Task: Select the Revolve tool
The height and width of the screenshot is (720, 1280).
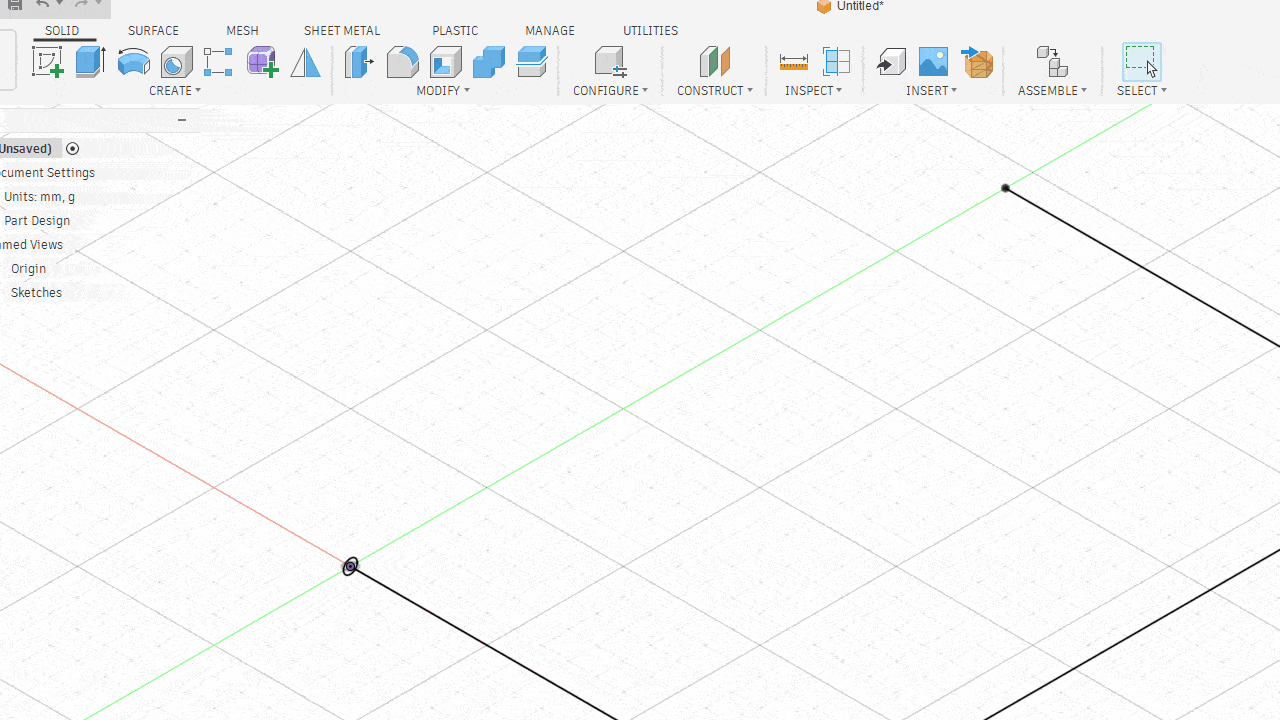Action: pyautogui.click(x=133, y=62)
